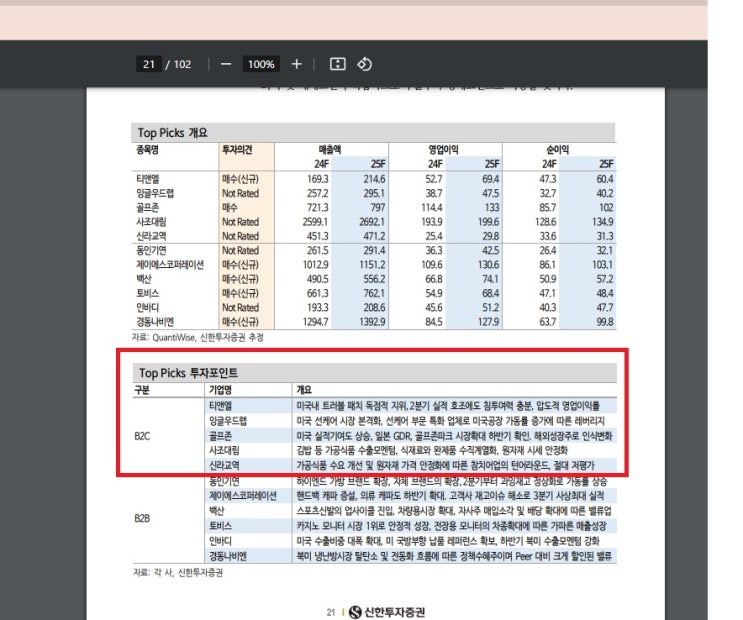Click 골프존 in the top overview table
This screenshot has height=620, width=743.
[x=147, y=208]
